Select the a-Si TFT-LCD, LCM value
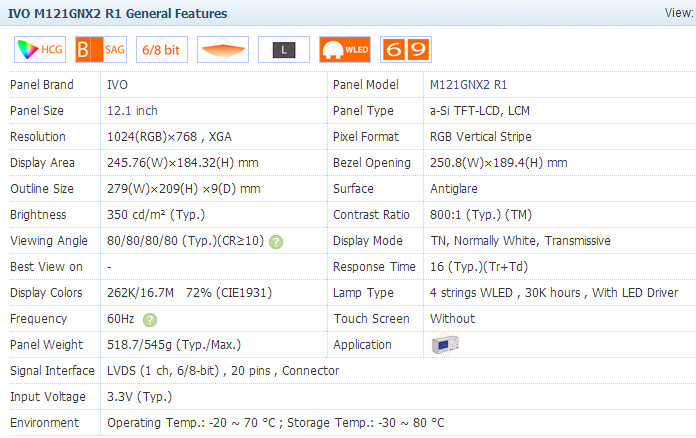The height and width of the screenshot is (438, 696). 480,110
